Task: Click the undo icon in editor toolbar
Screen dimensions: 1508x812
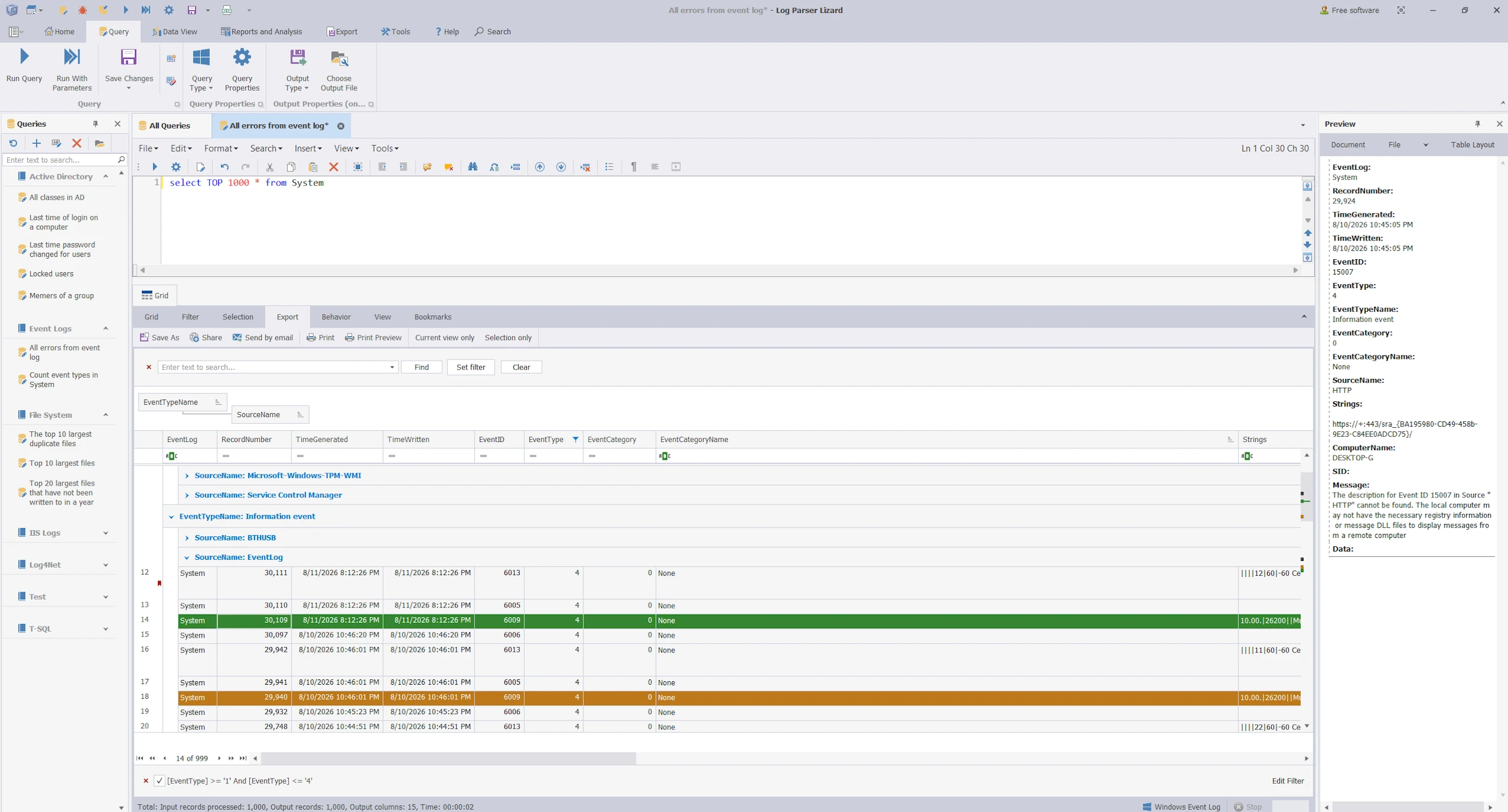Action: click(x=225, y=167)
